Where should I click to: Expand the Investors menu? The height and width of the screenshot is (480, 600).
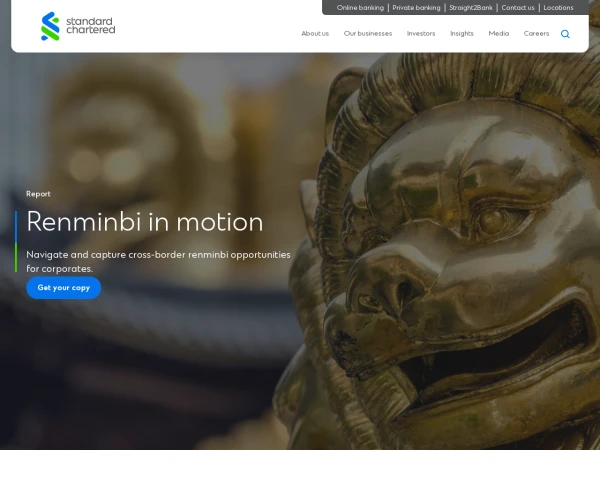tap(421, 34)
